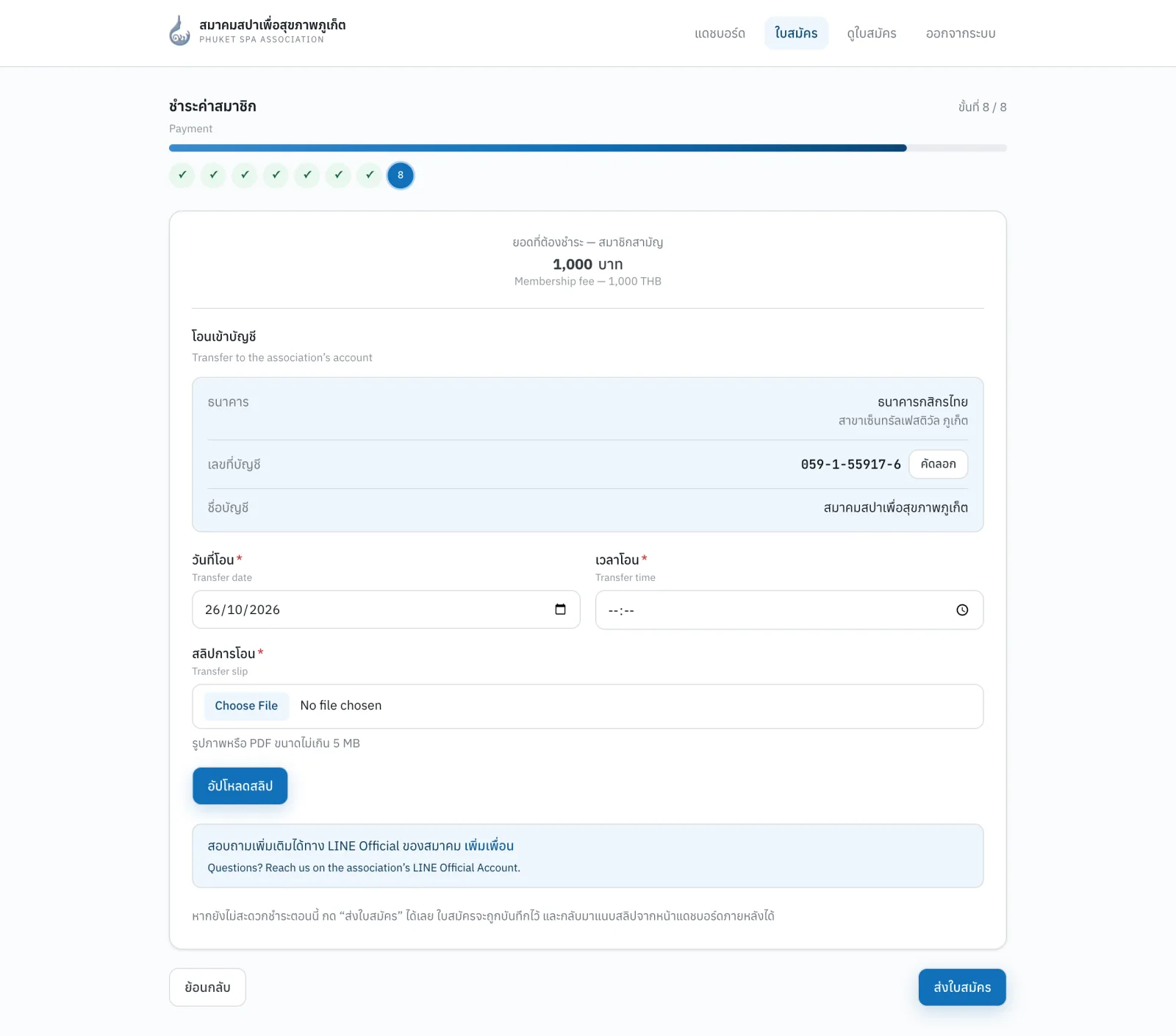The height and width of the screenshot is (1036, 1176).
Task: Select the fifth completed step checkmark
Action: click(x=307, y=175)
